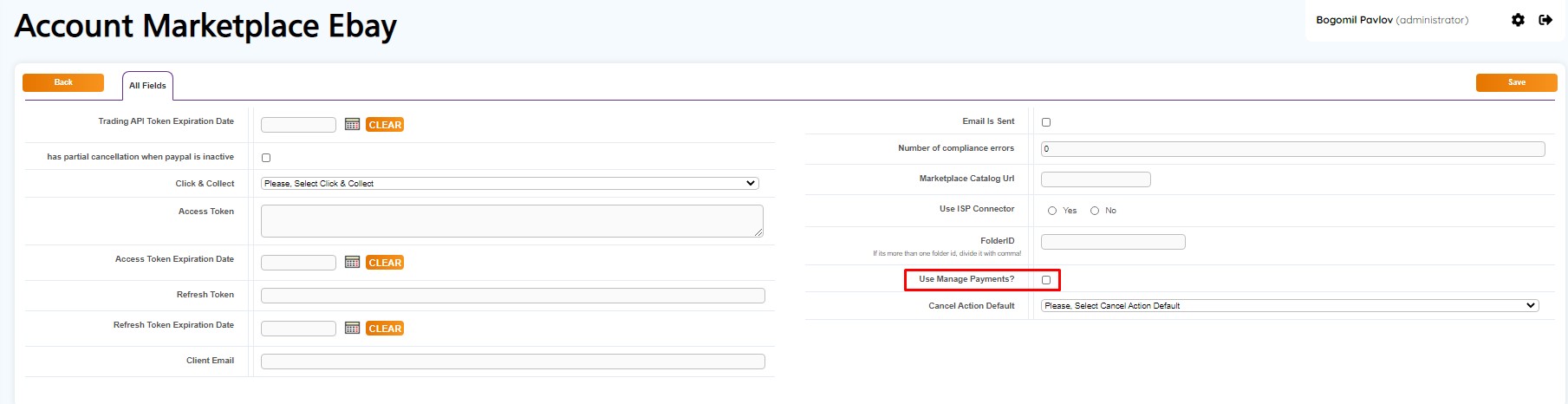Open the settings gear icon

pyautogui.click(x=1518, y=20)
